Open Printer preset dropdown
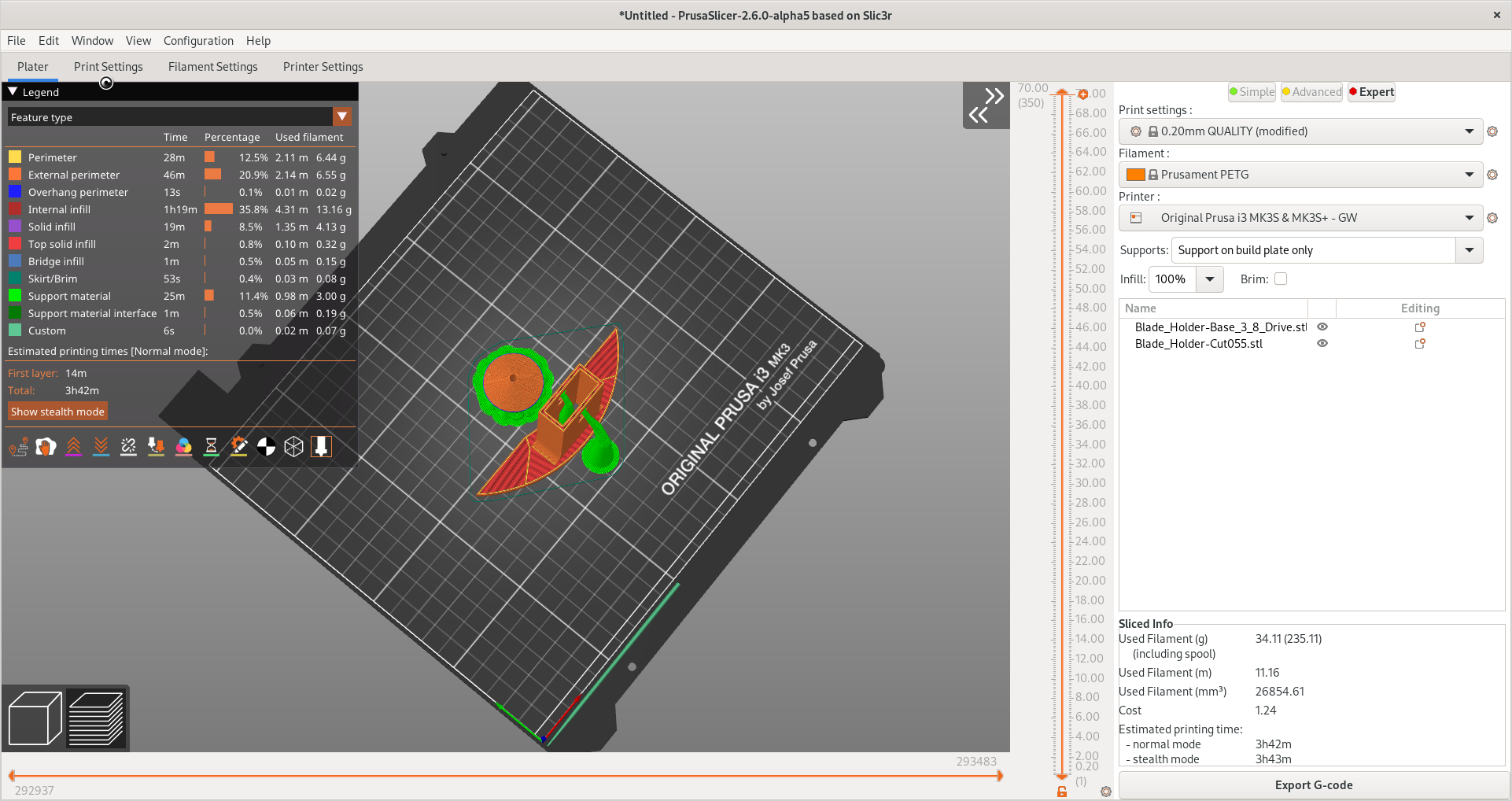Image resolution: width=1512 pixels, height=801 pixels. (x=1300, y=218)
